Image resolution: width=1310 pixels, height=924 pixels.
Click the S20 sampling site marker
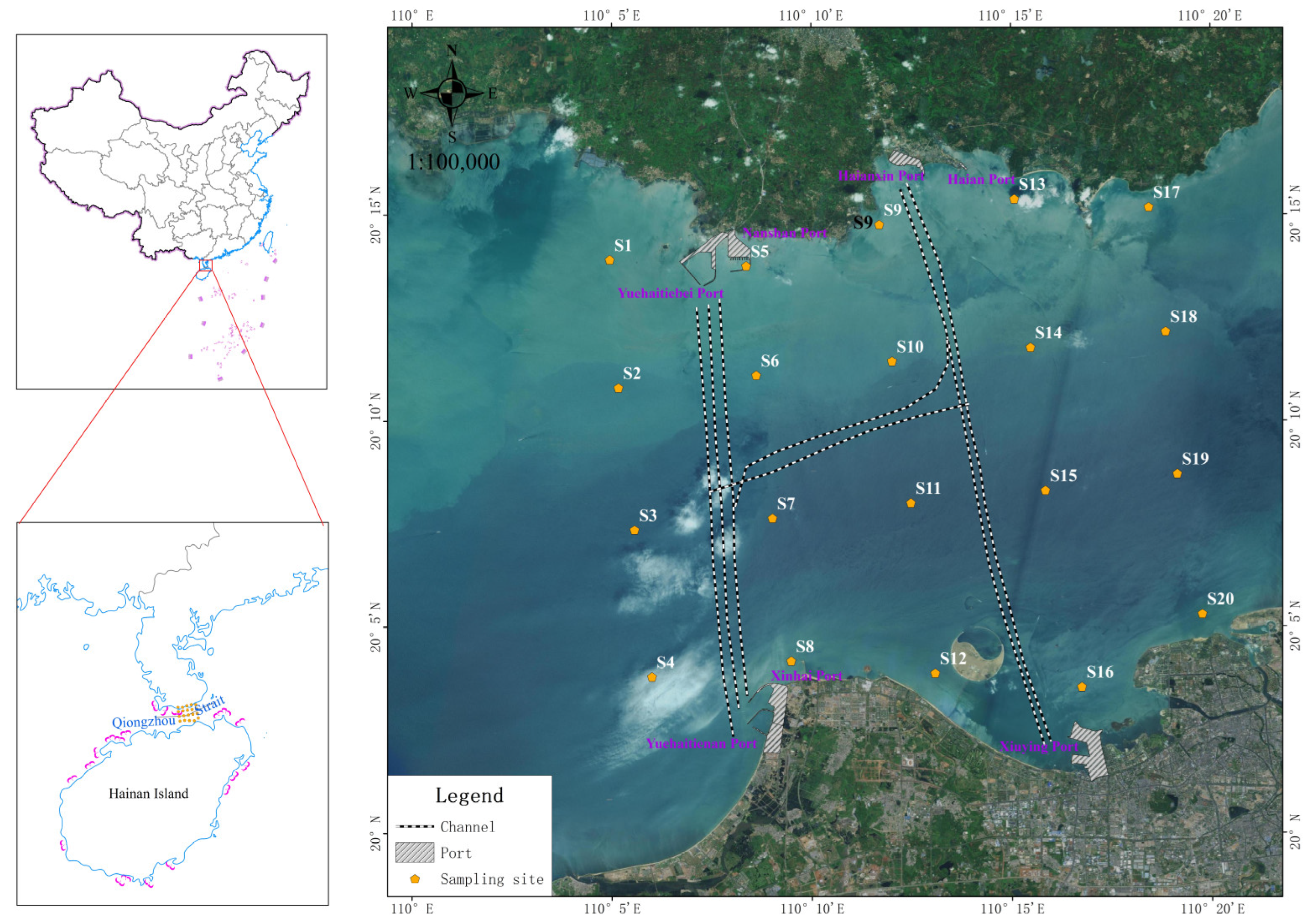click(1202, 614)
